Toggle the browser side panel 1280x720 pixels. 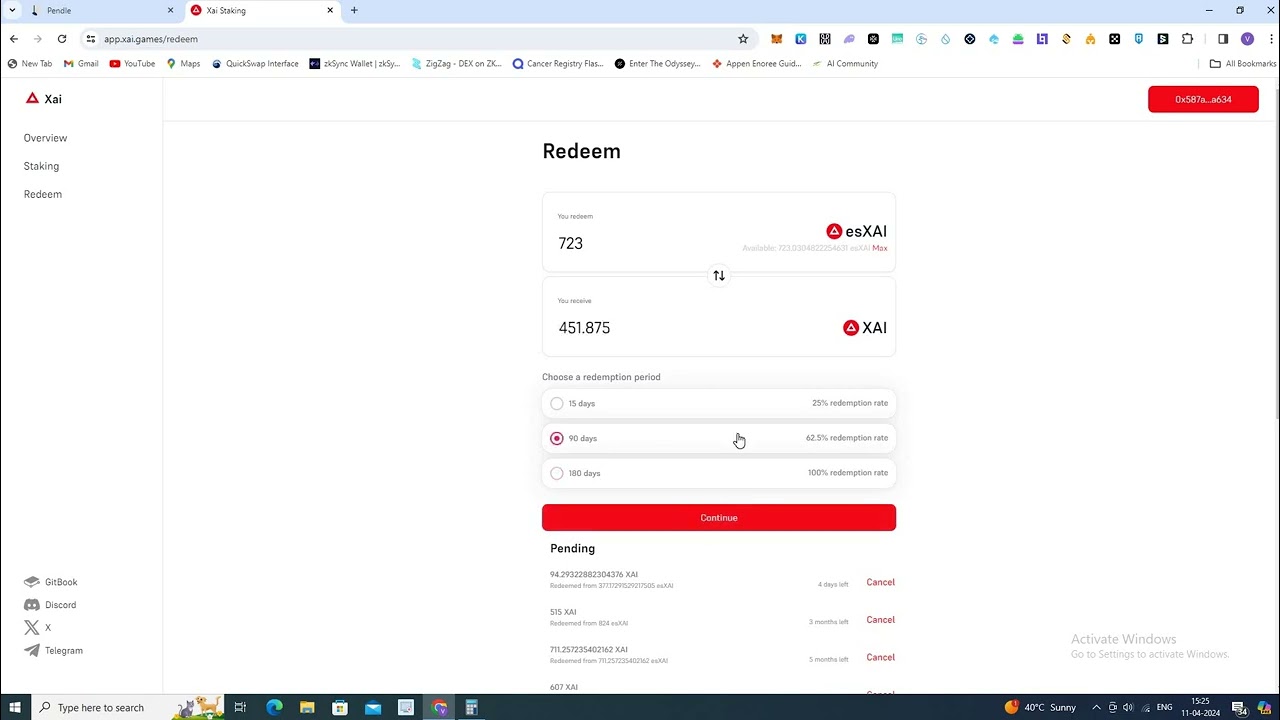1222,39
